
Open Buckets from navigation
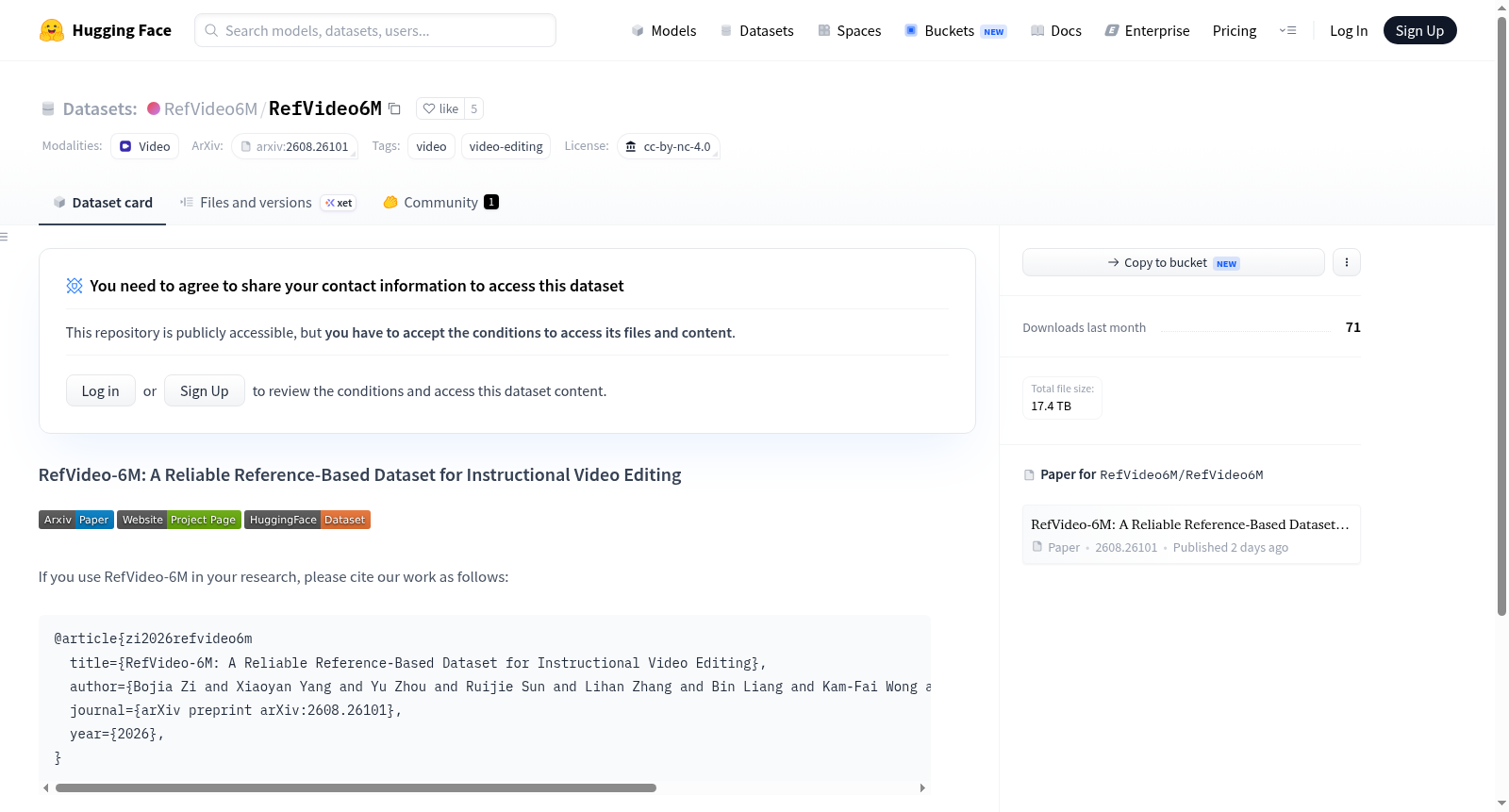pyautogui.click(x=955, y=30)
